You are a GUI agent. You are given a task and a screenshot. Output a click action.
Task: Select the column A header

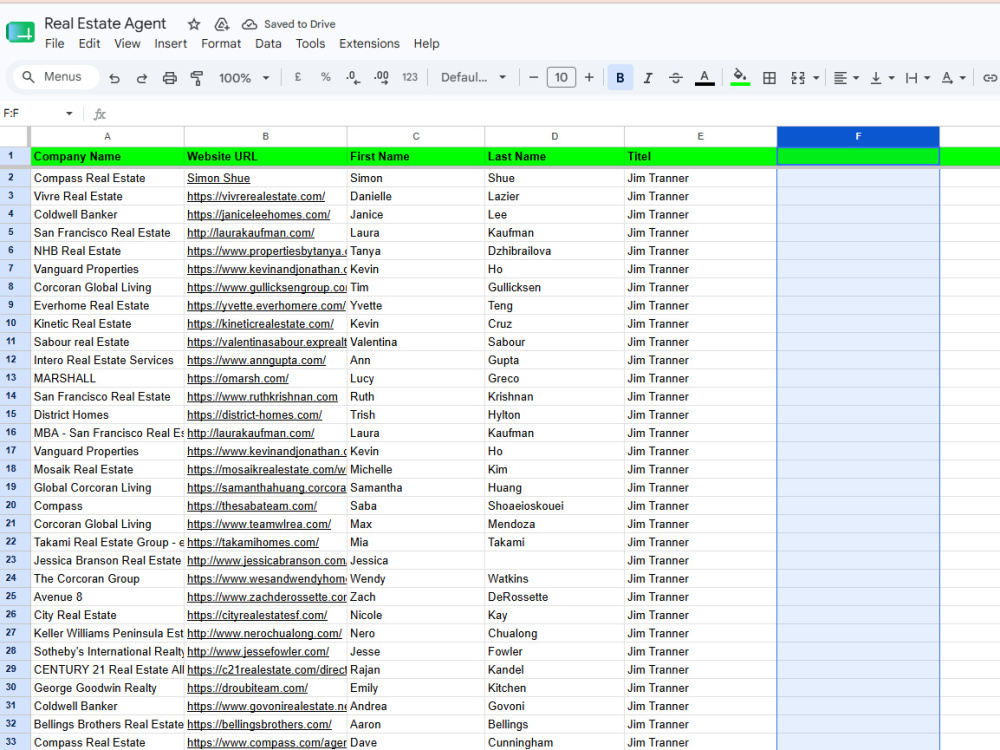point(107,136)
